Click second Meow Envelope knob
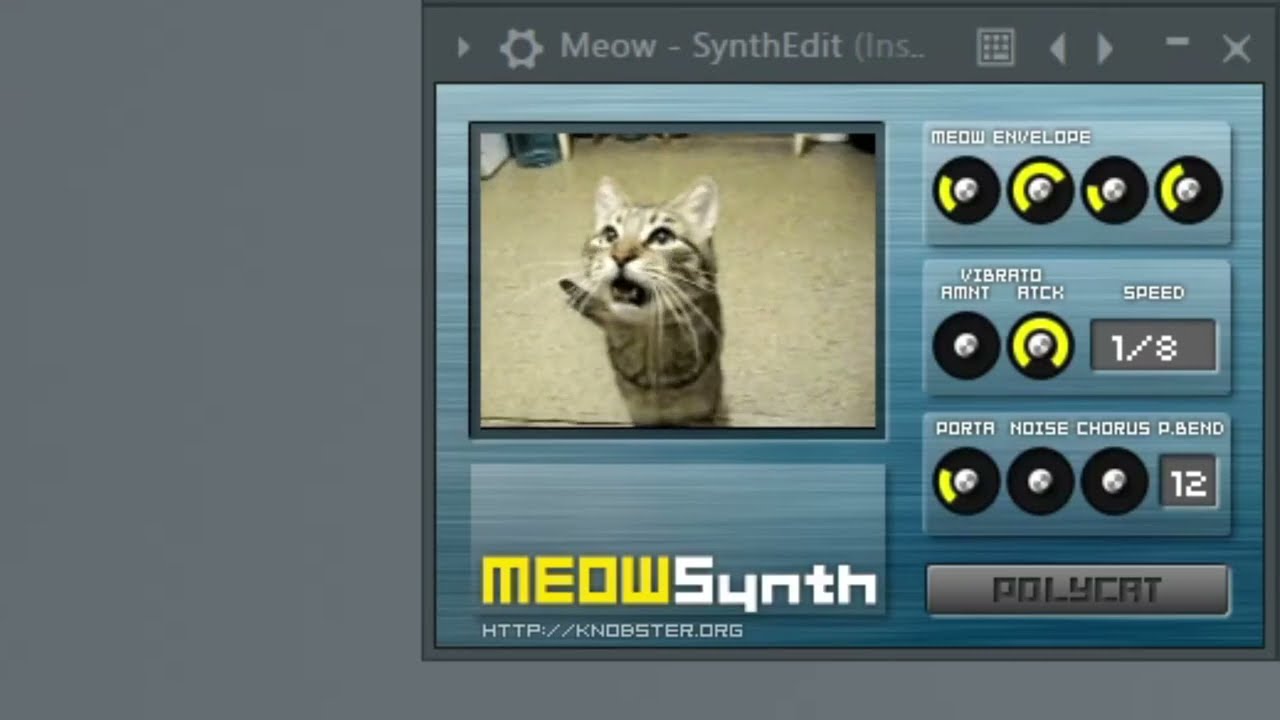Screen dimensions: 1280x720 pos(1040,190)
